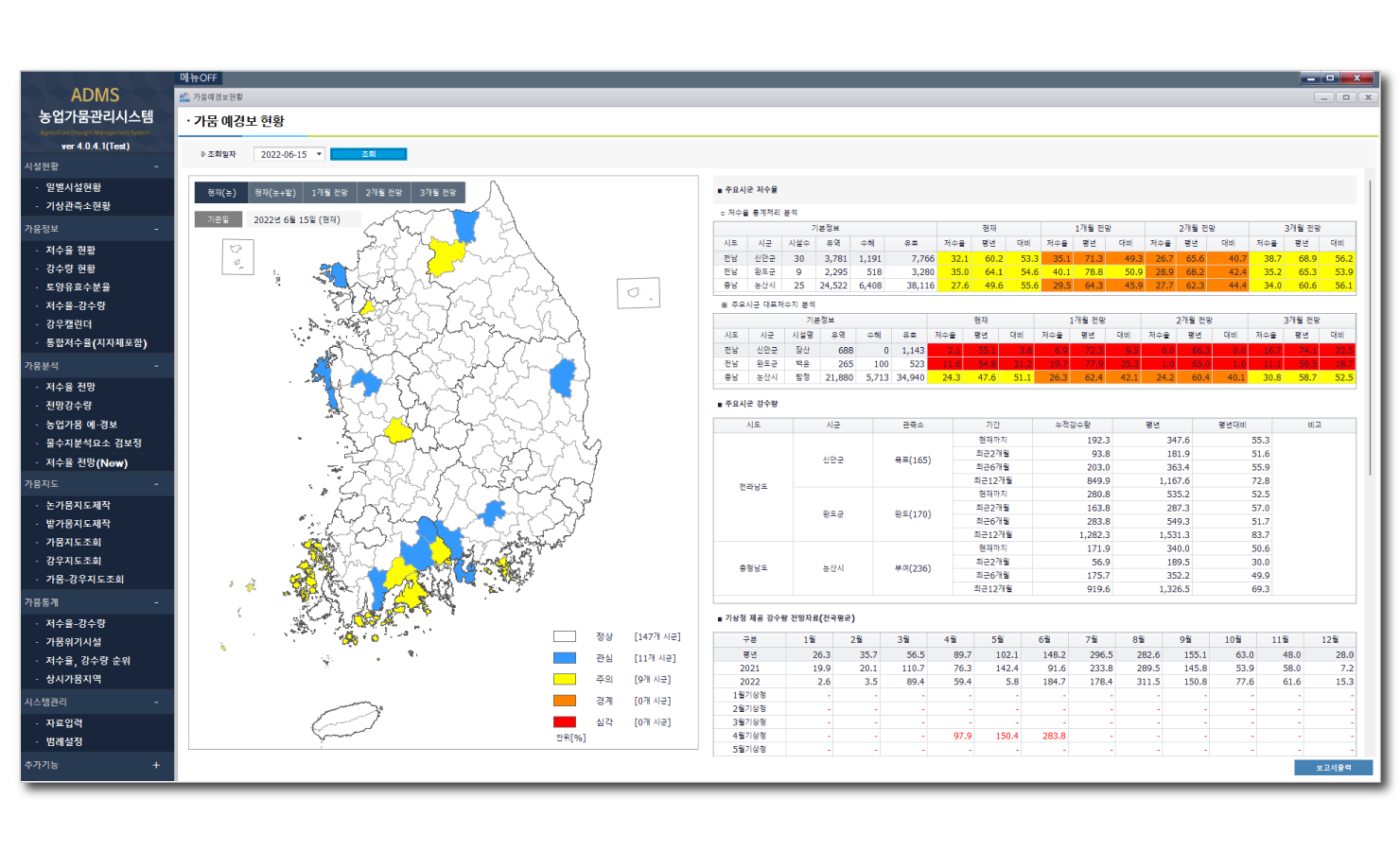The height and width of the screenshot is (851, 1400).
Task: Collapse the 시설현황 sidebar section
Action: pos(157,166)
